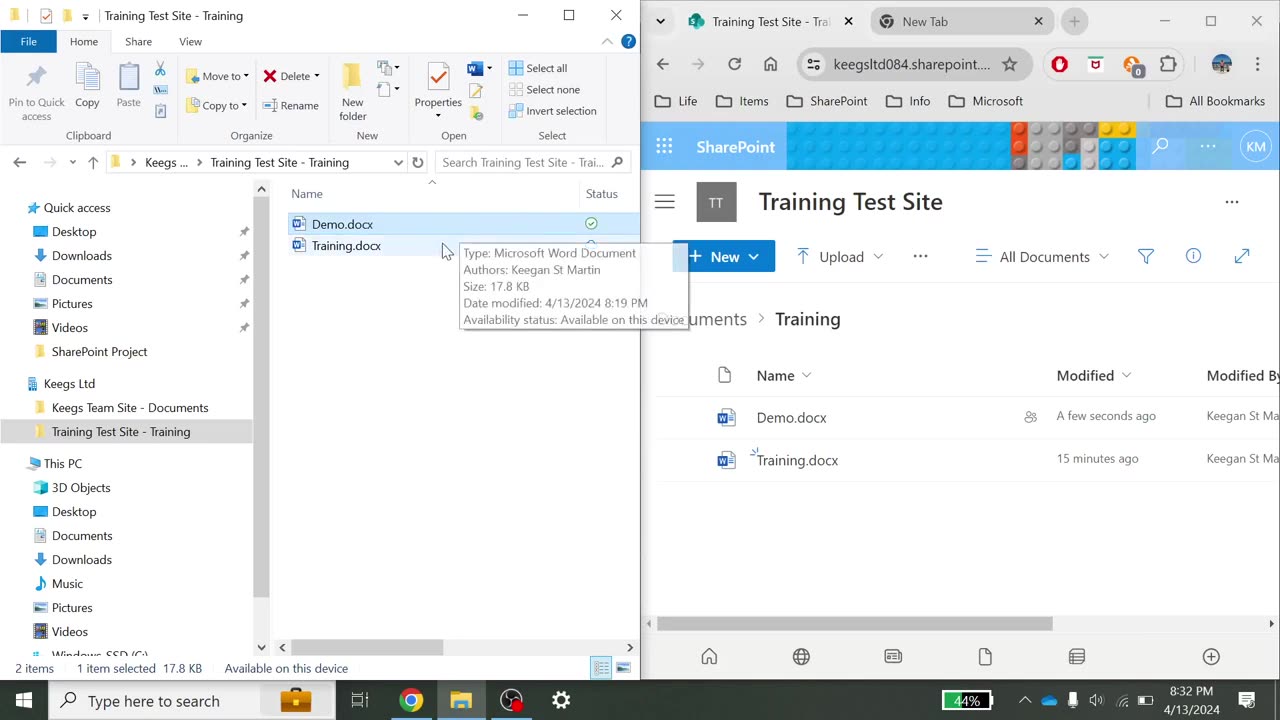
Task: Open the Upload dropdown
Action: [x=840, y=257]
